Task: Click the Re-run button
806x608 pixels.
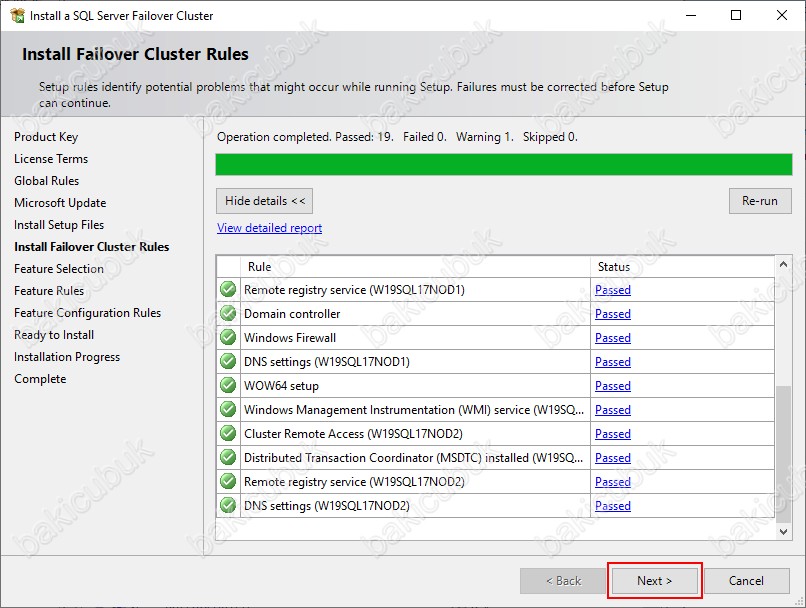Action: tap(760, 201)
